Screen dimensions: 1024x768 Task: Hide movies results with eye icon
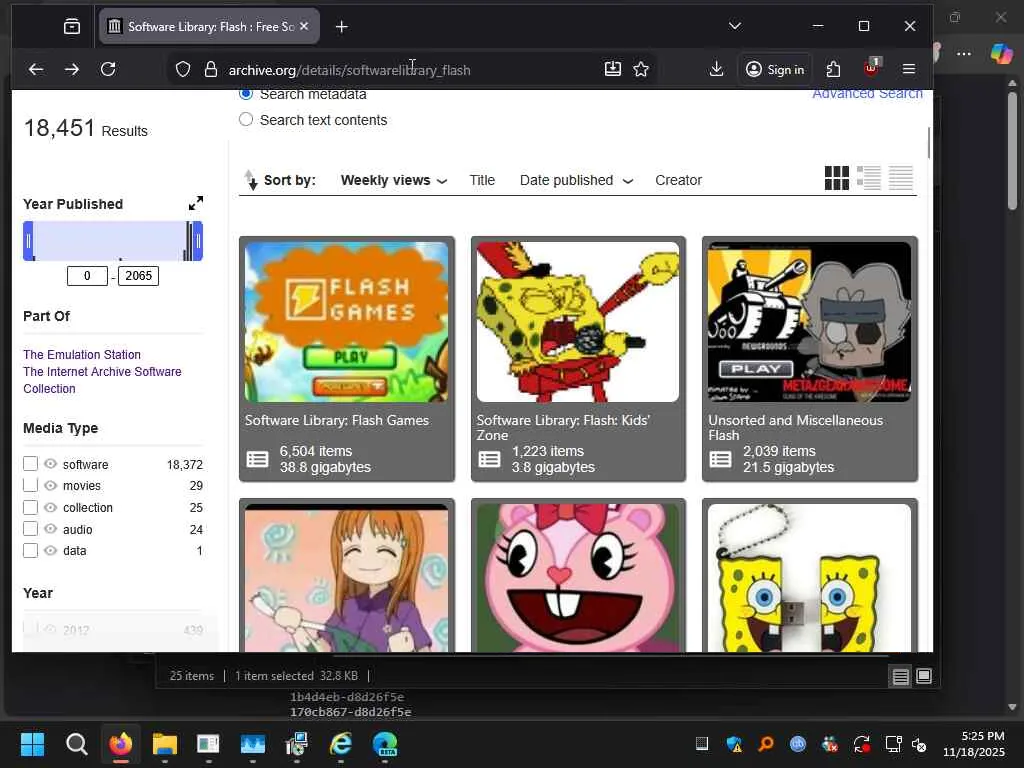click(50, 485)
